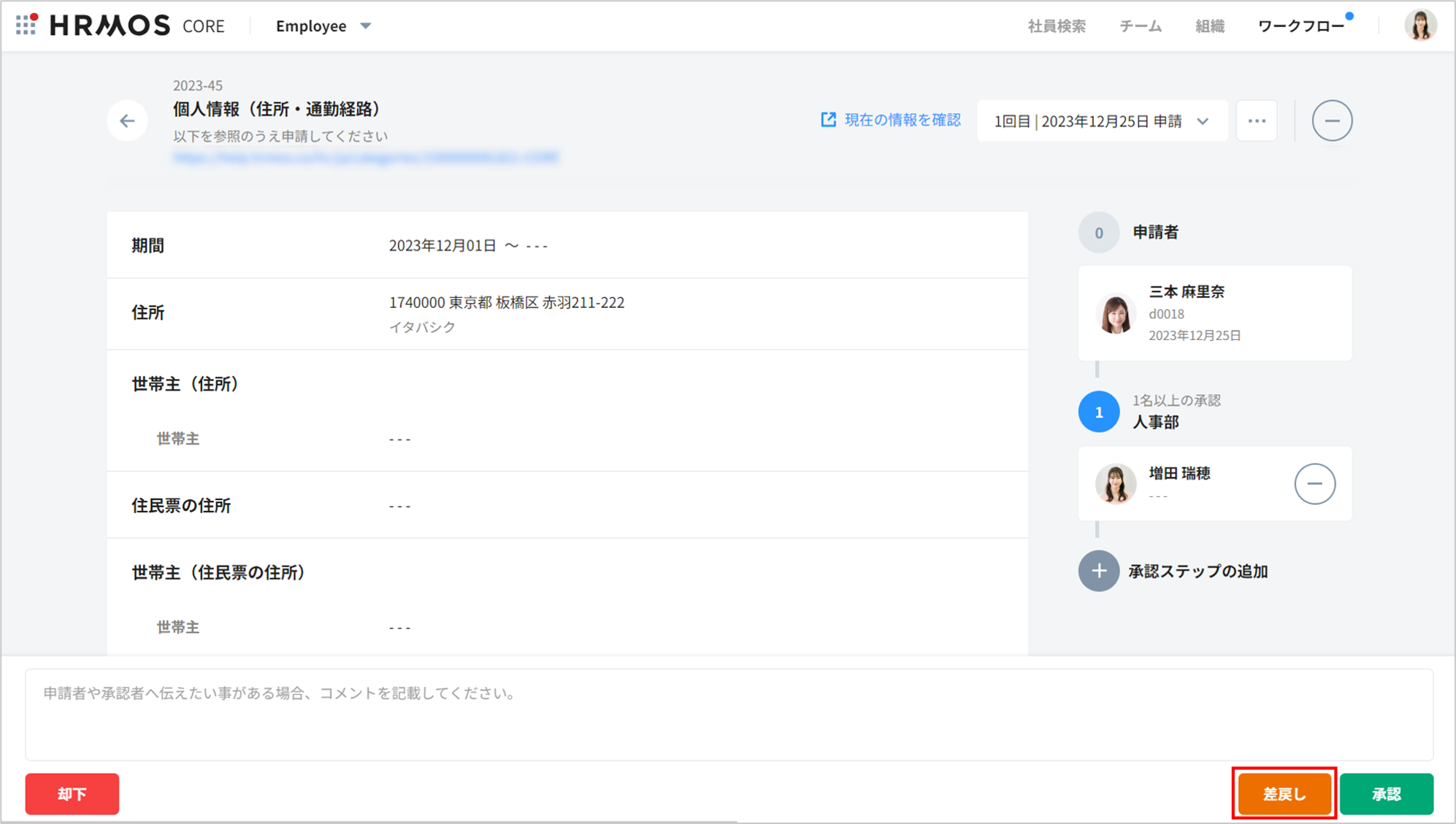Open the 1回目 application history dropdown

click(1101, 121)
